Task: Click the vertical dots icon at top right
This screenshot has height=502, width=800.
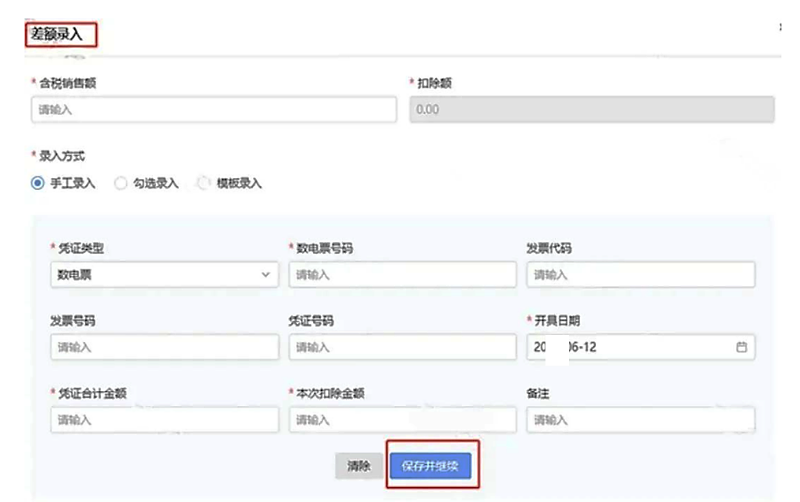Action: click(x=780, y=29)
